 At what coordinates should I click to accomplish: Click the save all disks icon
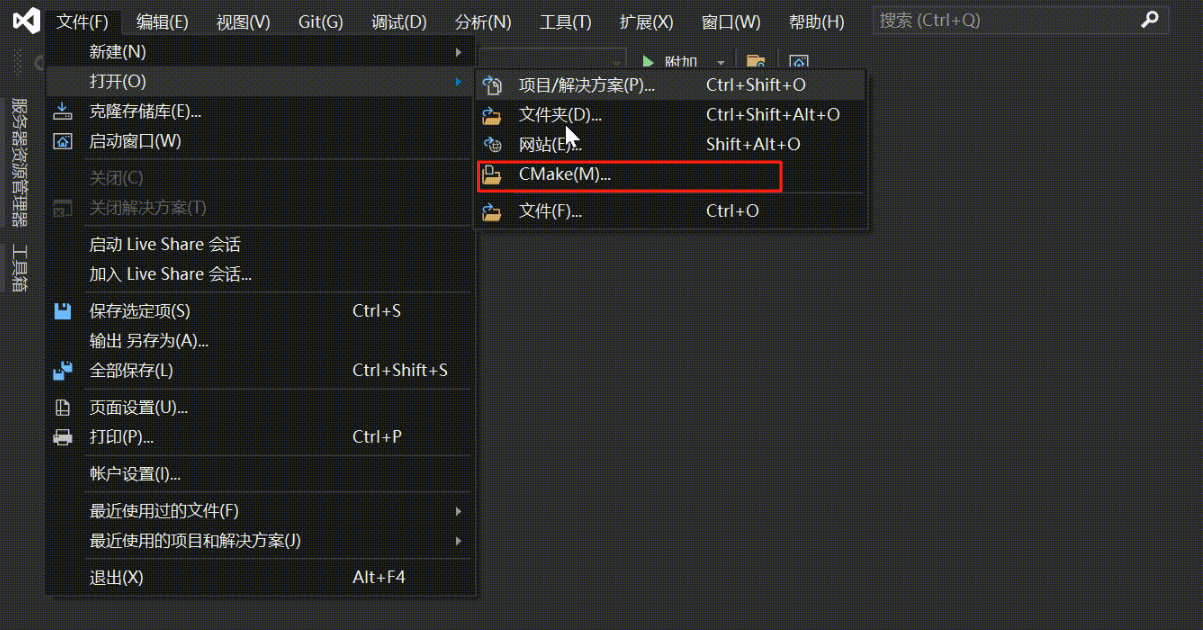(63, 370)
